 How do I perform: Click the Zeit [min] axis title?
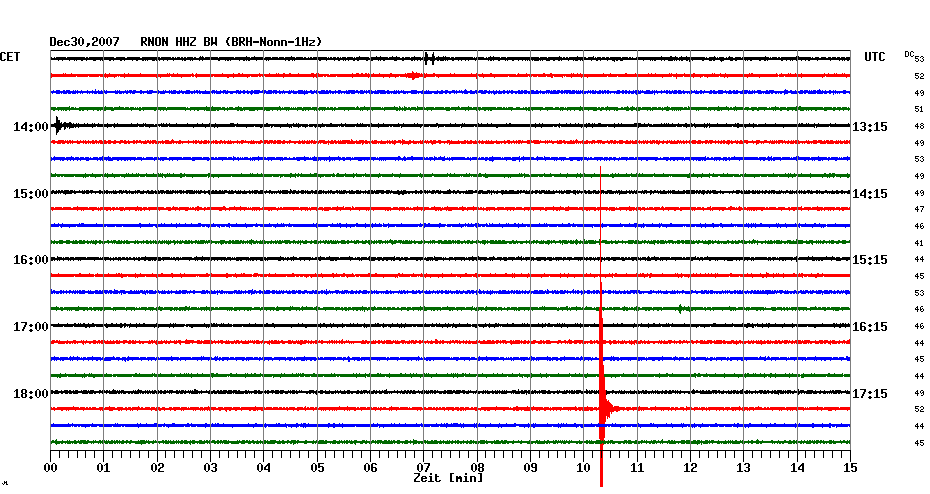(448, 478)
